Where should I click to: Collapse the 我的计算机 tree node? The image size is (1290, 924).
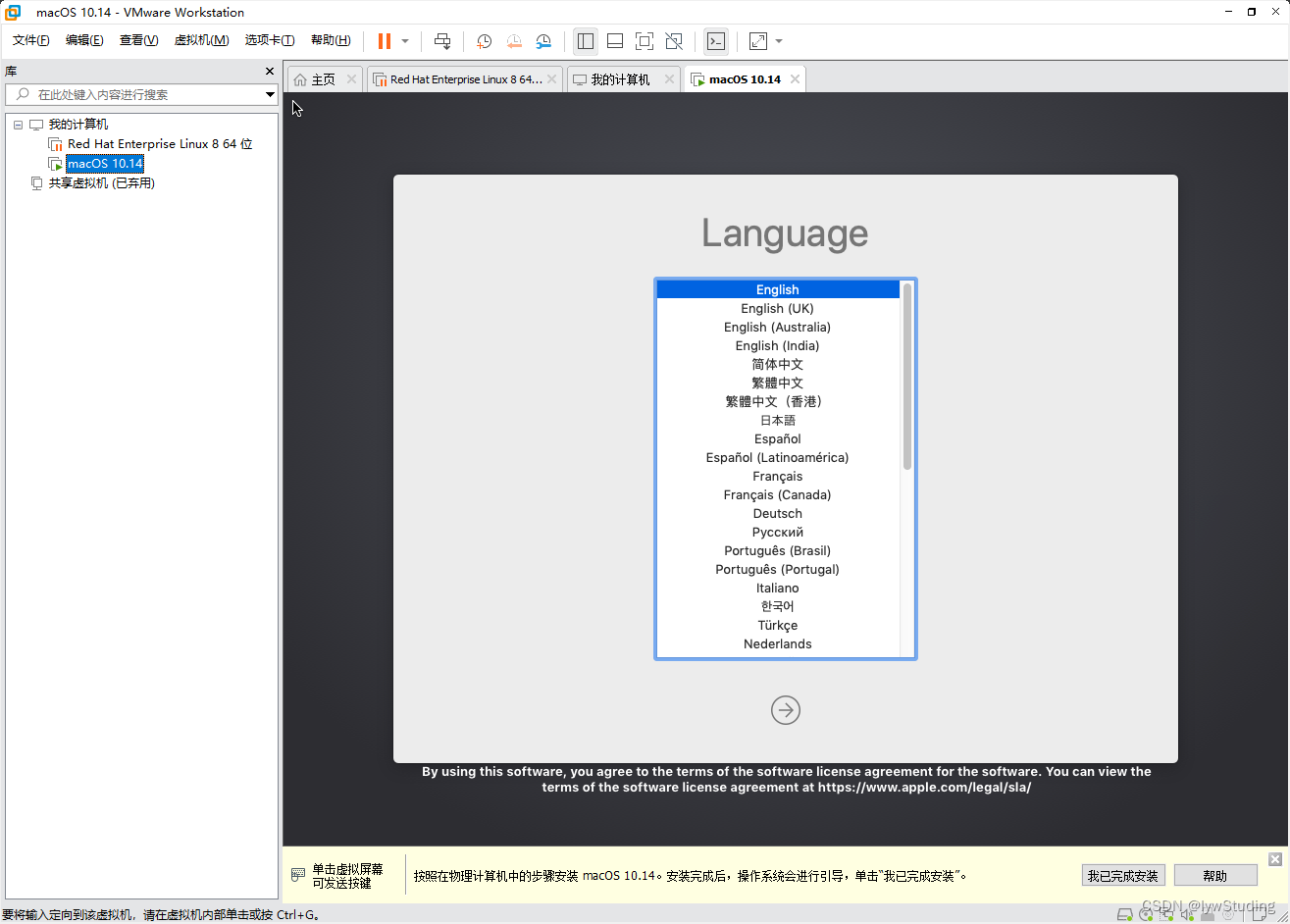point(18,125)
